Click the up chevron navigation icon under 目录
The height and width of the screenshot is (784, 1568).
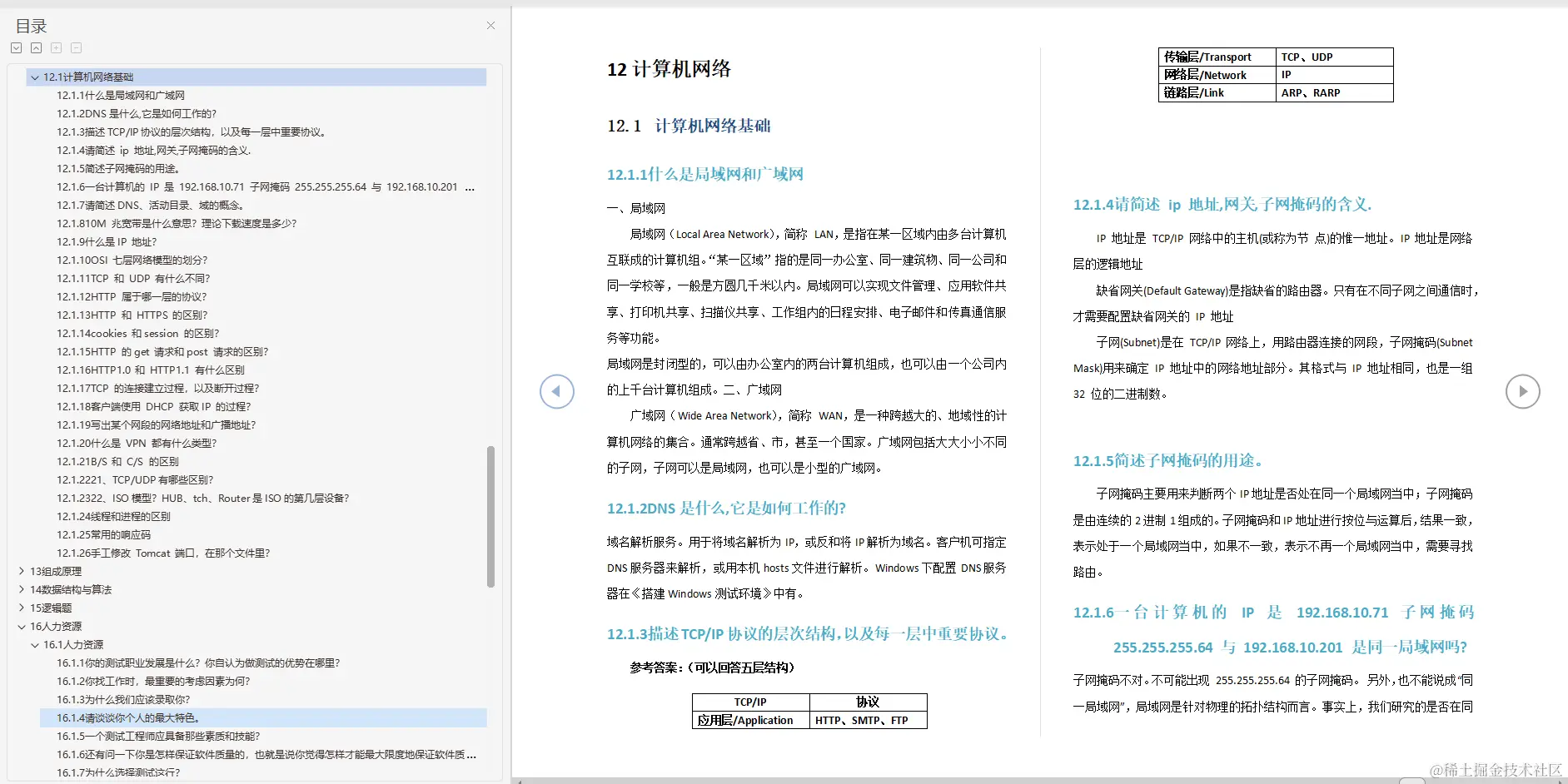[37, 48]
